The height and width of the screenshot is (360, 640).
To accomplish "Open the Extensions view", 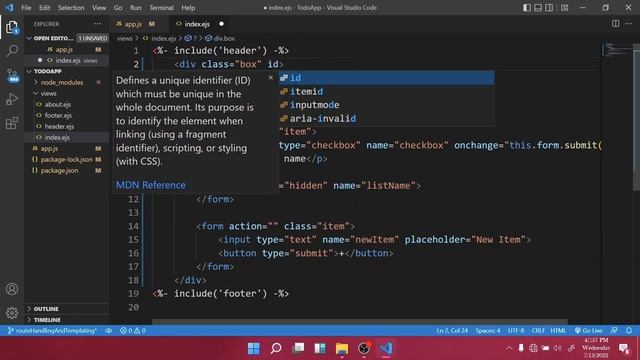I will [x=12, y=123].
